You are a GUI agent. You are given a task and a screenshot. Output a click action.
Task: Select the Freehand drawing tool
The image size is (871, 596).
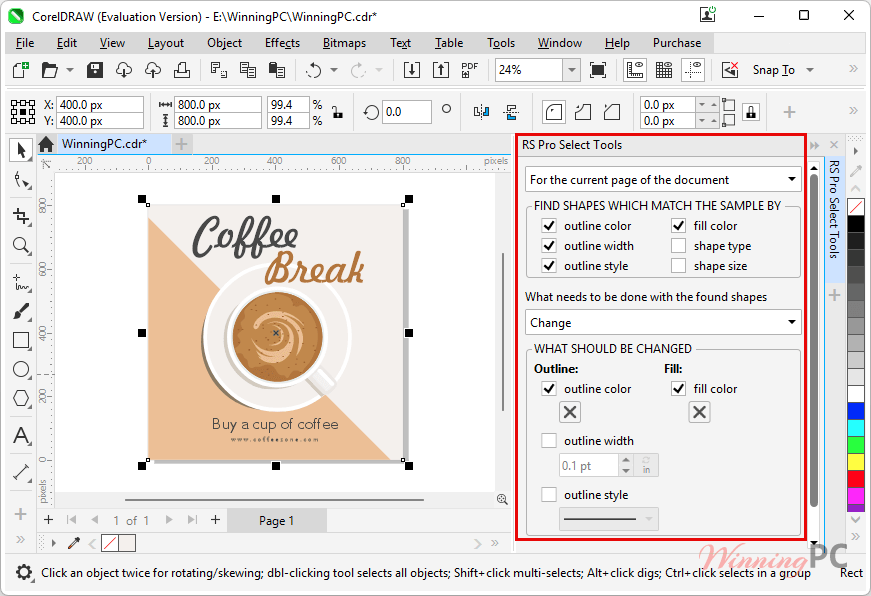point(21,282)
